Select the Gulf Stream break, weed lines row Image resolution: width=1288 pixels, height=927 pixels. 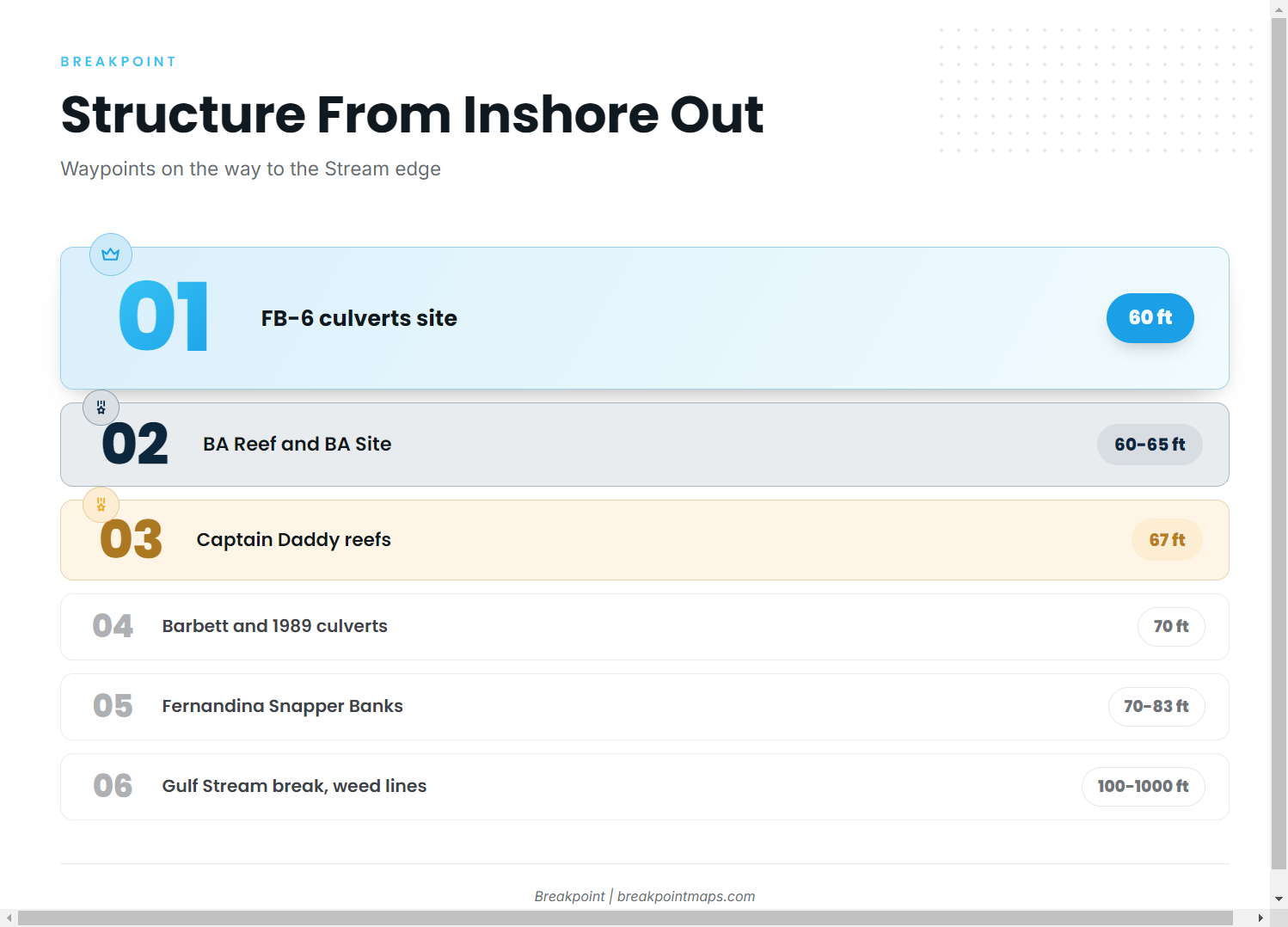click(645, 787)
